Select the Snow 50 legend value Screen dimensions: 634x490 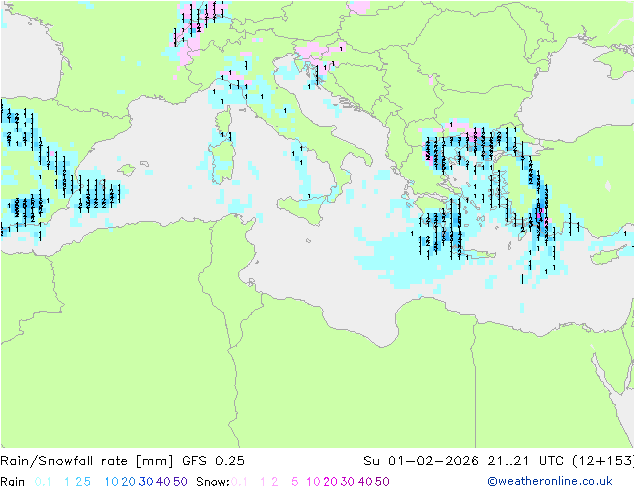tap(383, 482)
